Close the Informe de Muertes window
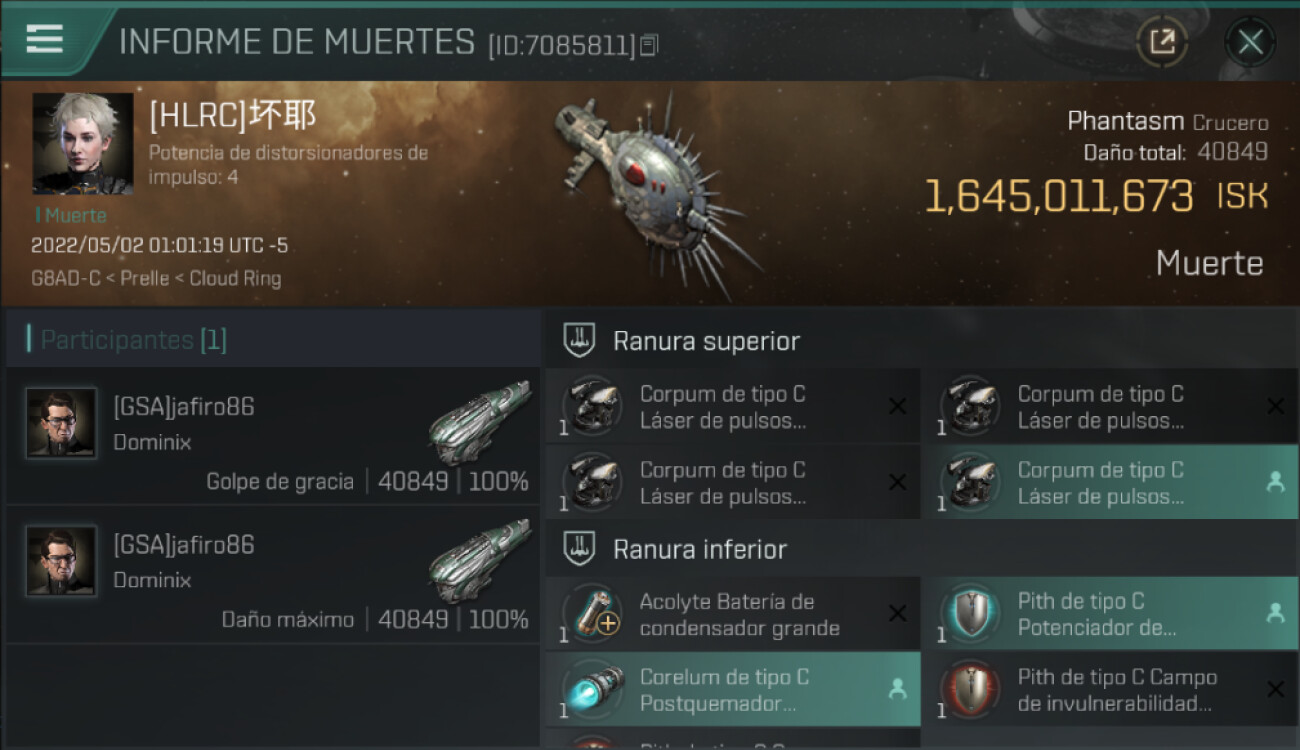The image size is (1300, 750). 1250,42
